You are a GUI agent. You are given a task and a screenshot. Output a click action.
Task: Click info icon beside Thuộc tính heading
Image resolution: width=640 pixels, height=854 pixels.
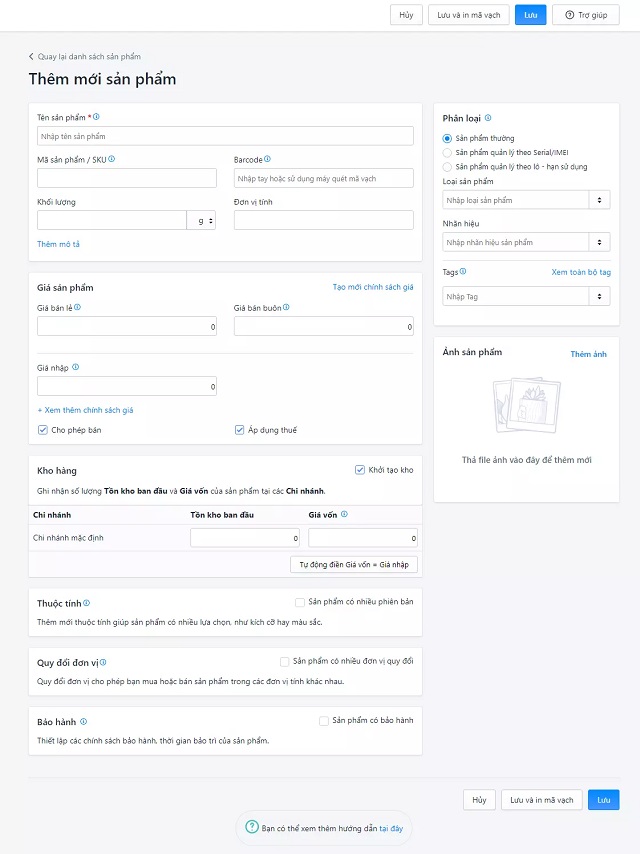pos(86,603)
